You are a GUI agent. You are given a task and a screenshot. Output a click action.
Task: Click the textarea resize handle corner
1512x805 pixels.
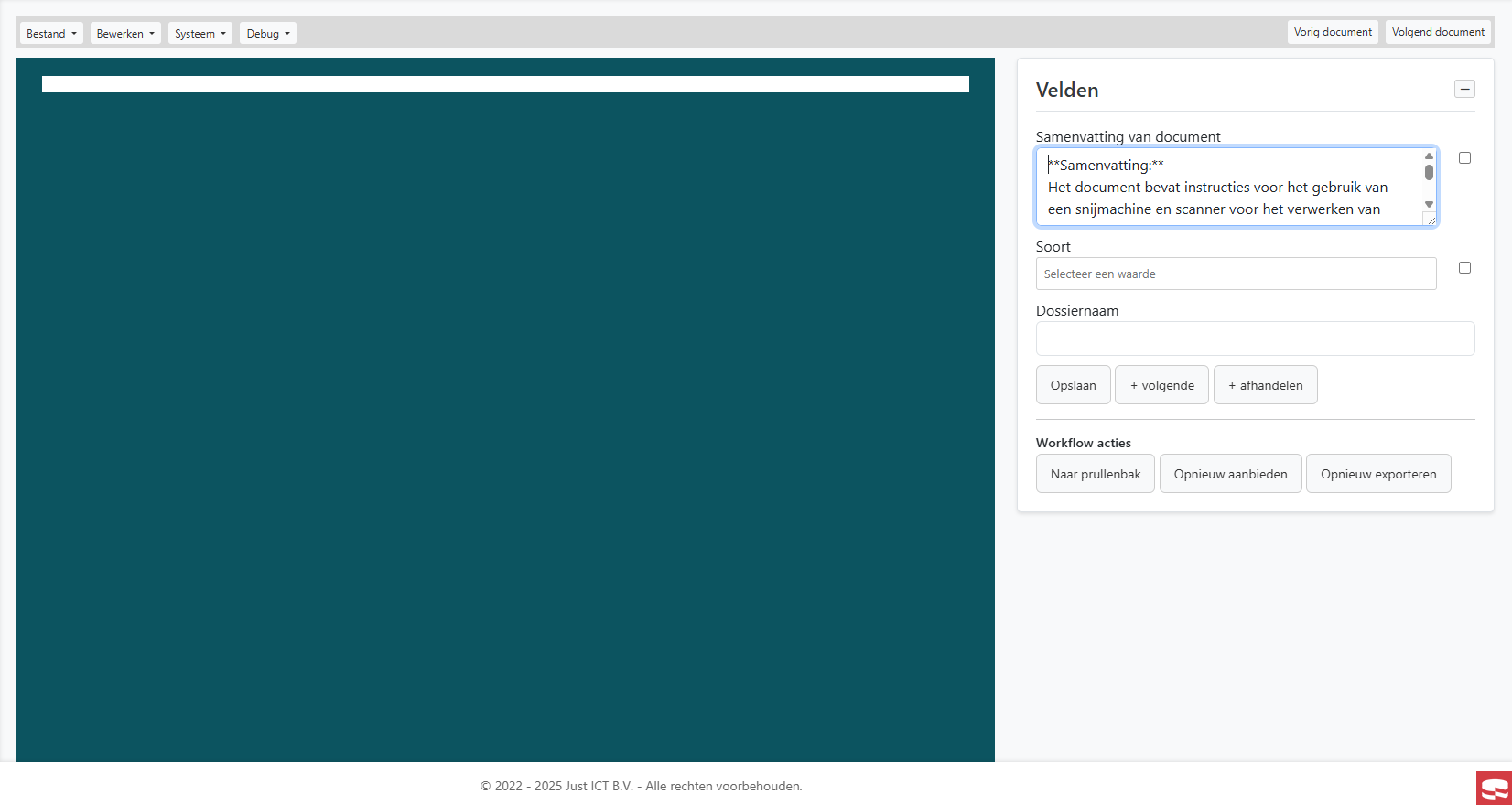pyautogui.click(x=1430, y=219)
